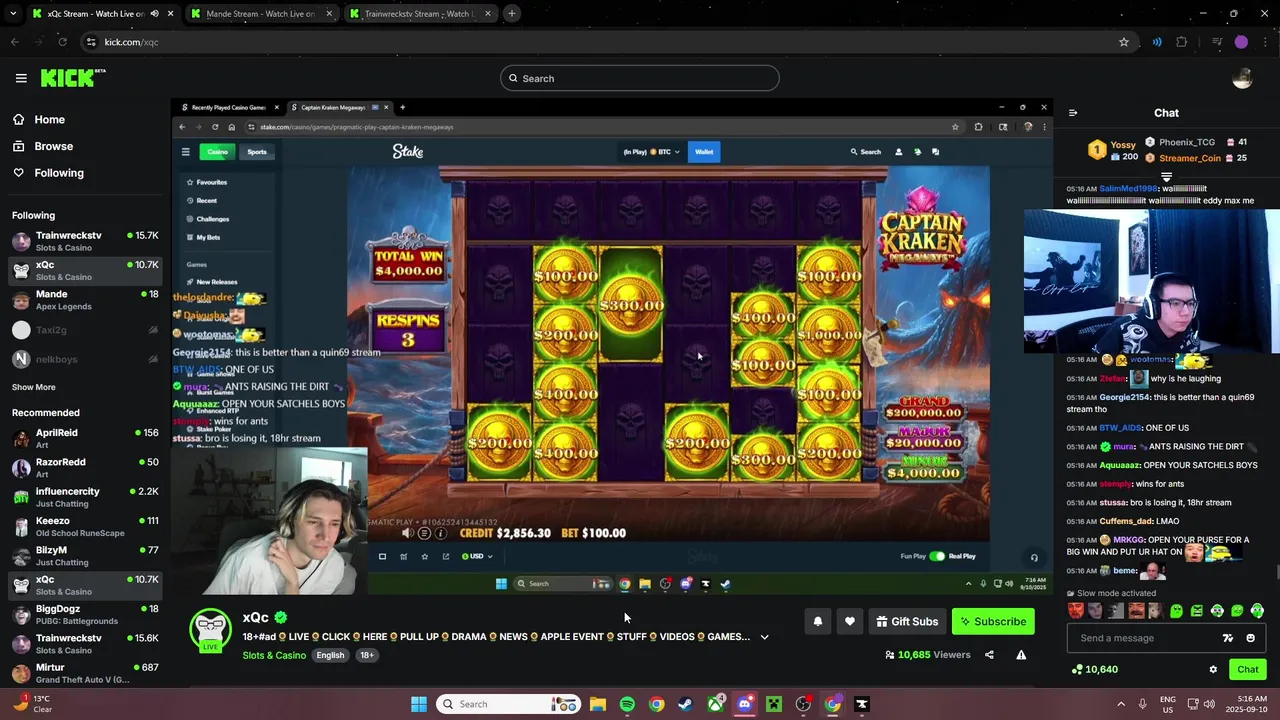Open influencercity in Recommended list
This screenshot has width=1280, height=720.
pyautogui.click(x=85, y=497)
